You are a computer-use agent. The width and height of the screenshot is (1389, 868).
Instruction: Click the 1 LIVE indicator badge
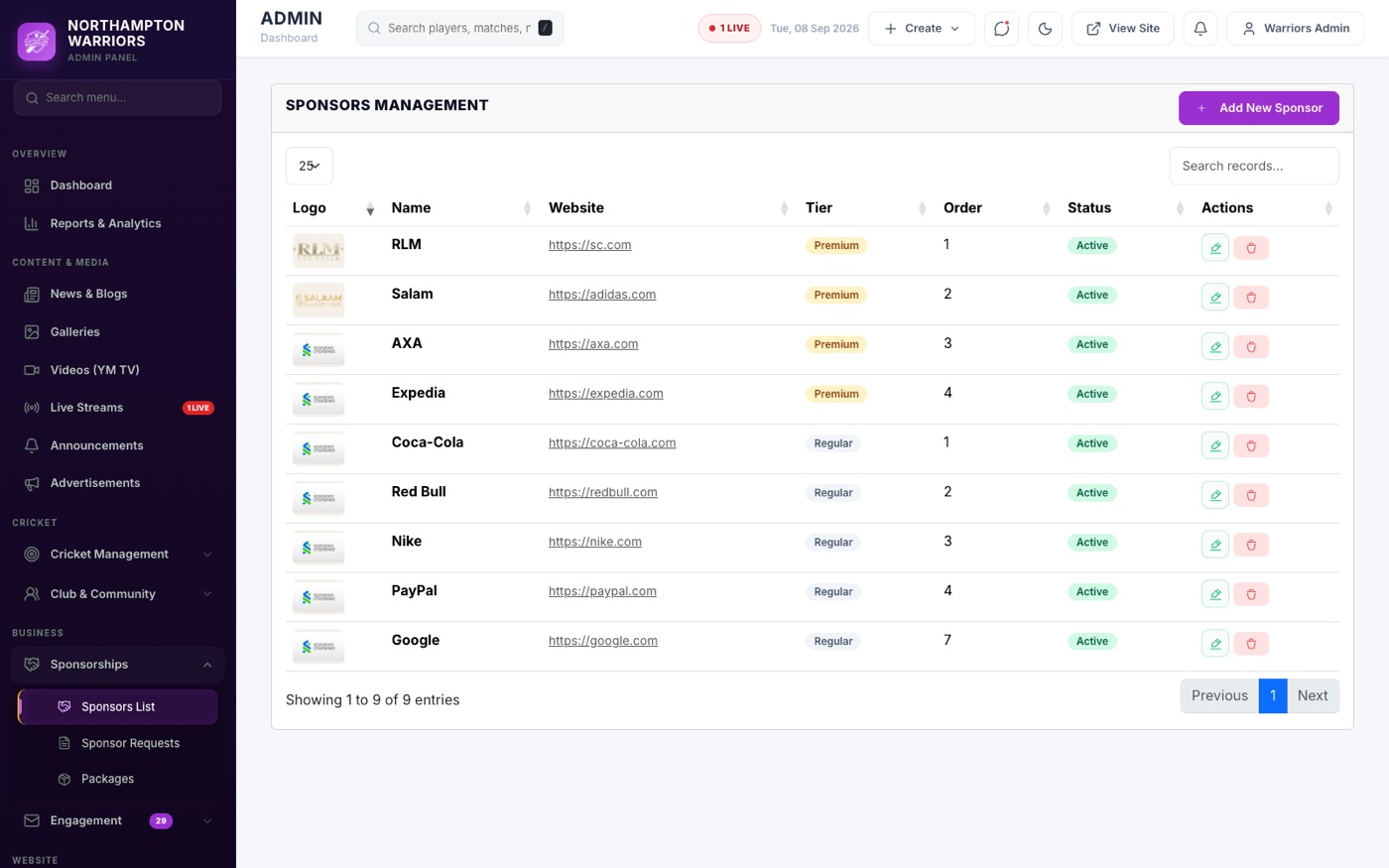tap(729, 29)
